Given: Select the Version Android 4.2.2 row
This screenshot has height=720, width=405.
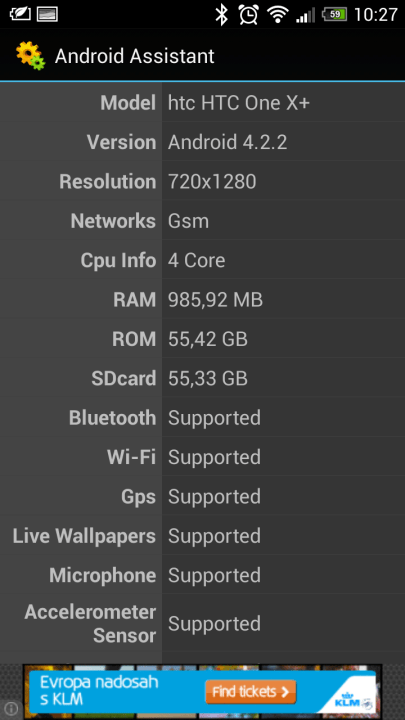Looking at the screenshot, I should [202, 142].
